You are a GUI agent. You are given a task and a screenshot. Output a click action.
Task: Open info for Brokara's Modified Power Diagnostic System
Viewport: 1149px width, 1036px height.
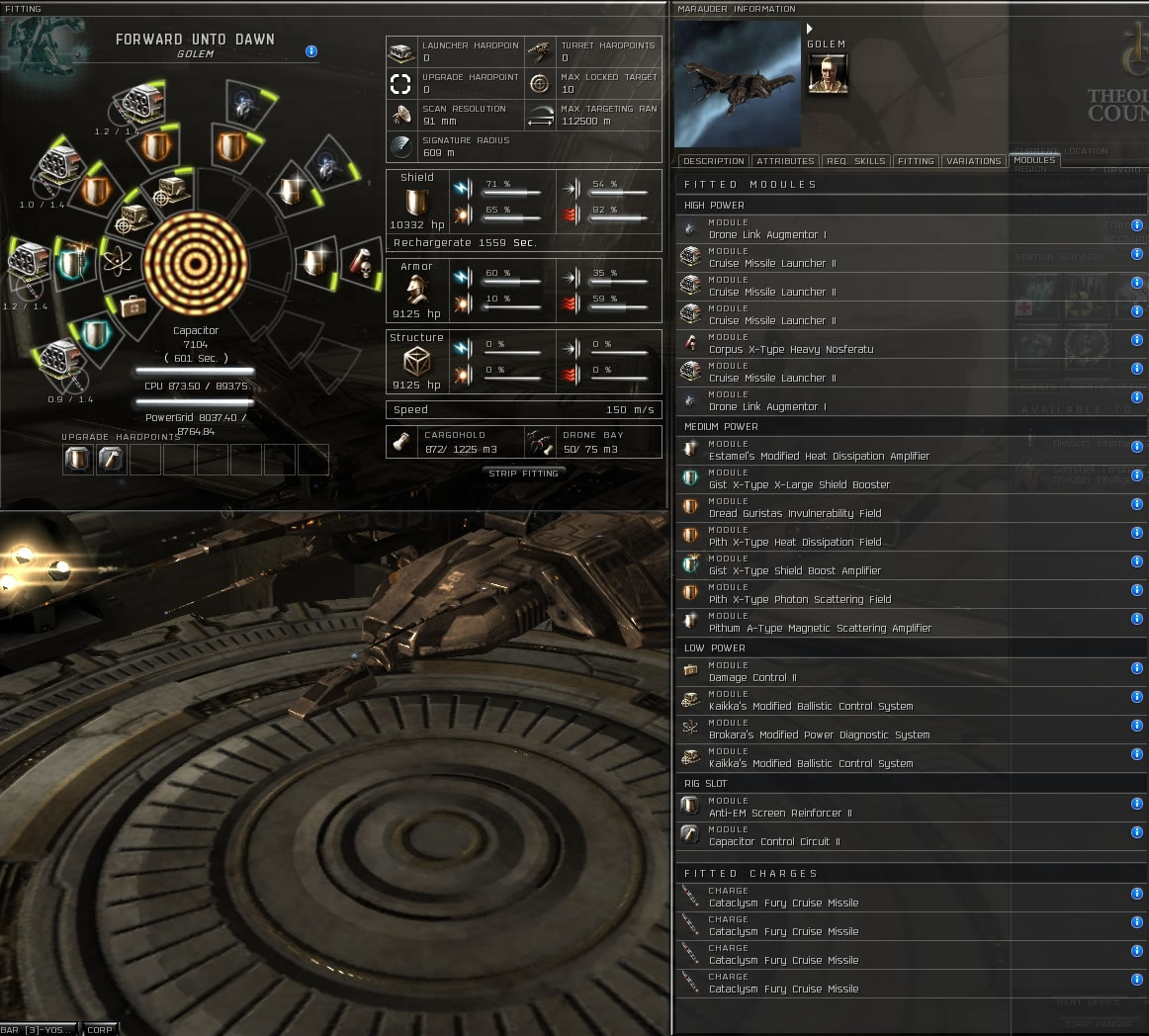[x=1136, y=726]
